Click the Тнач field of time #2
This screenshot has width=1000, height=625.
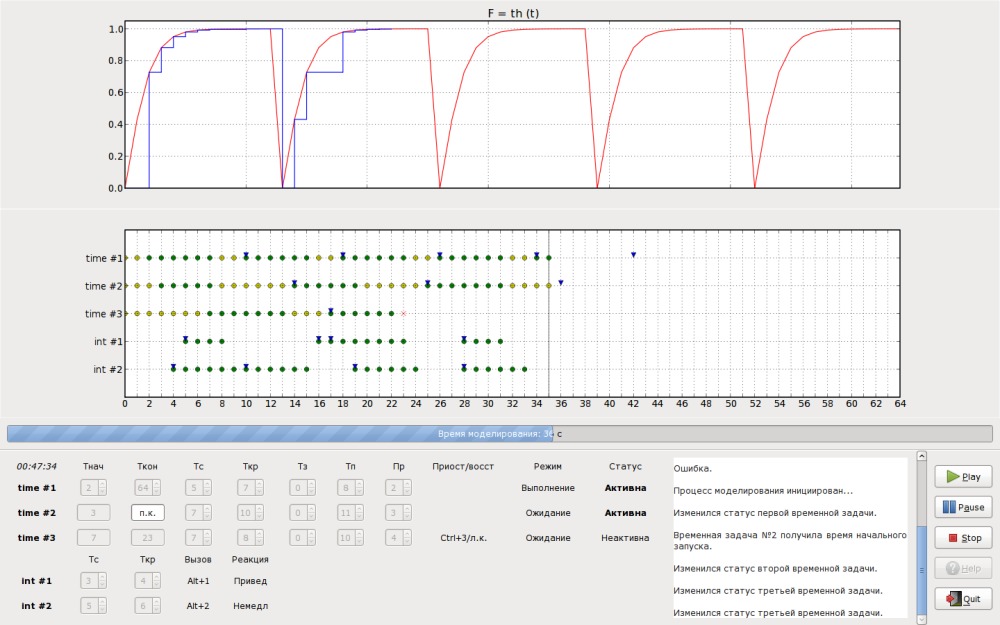[x=93, y=513]
